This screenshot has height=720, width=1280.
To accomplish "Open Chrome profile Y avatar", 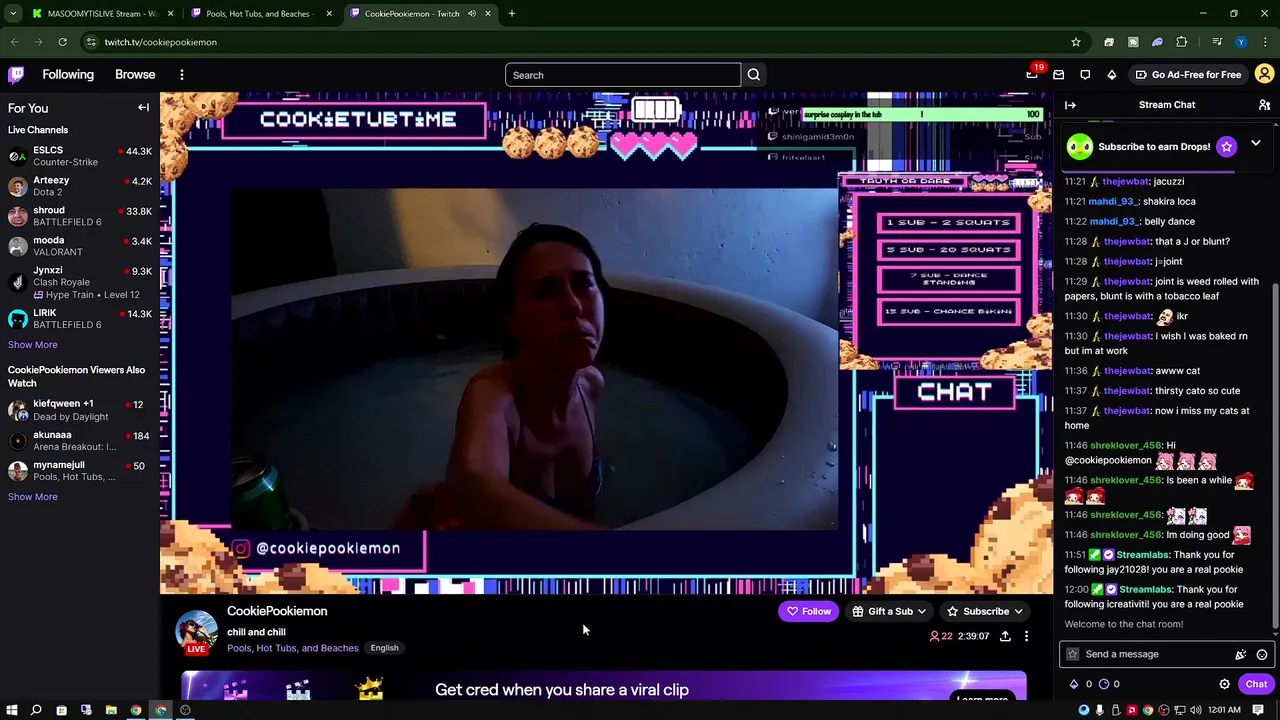I will (1241, 42).
